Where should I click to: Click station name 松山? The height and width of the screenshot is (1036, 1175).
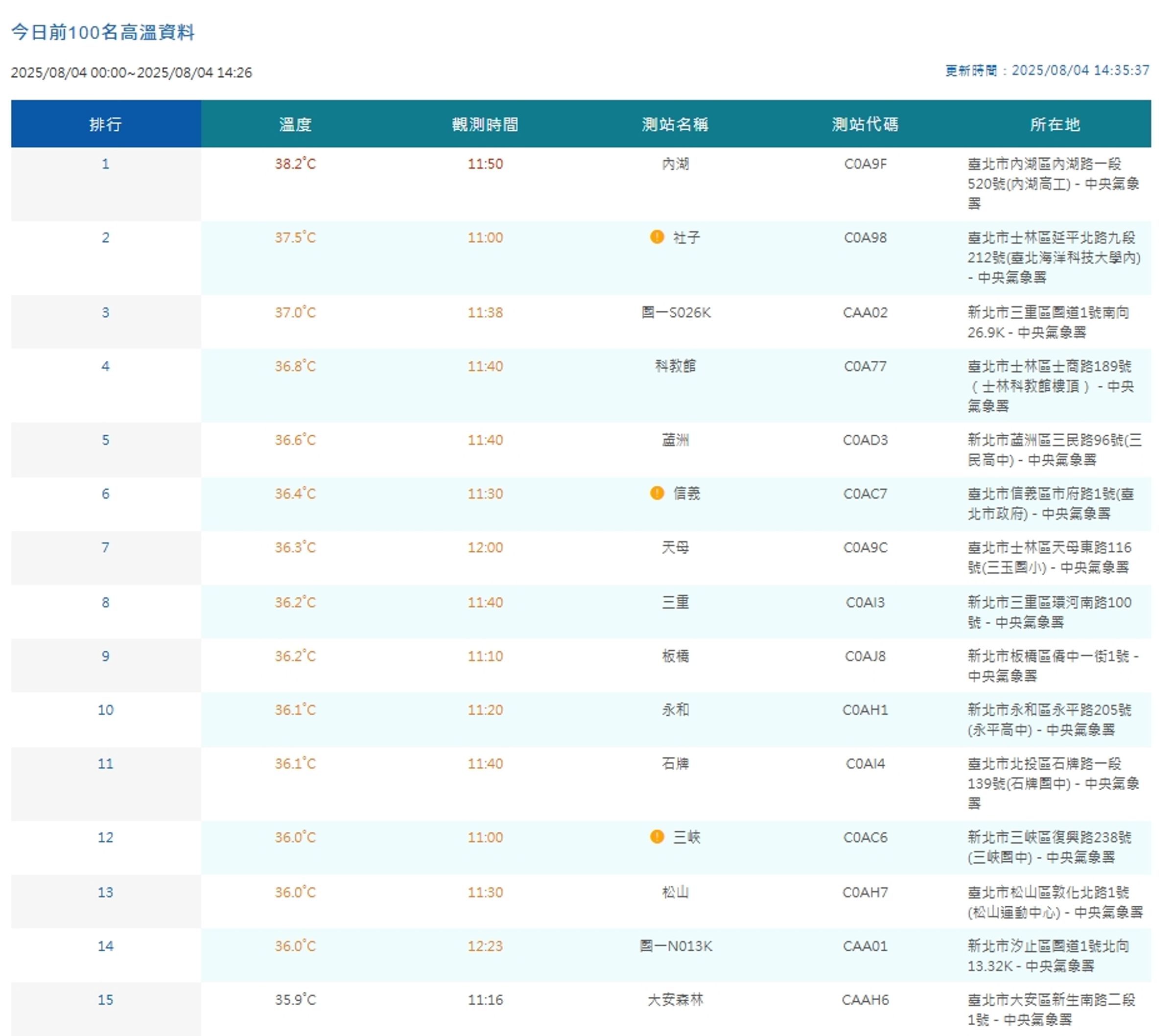[676, 892]
